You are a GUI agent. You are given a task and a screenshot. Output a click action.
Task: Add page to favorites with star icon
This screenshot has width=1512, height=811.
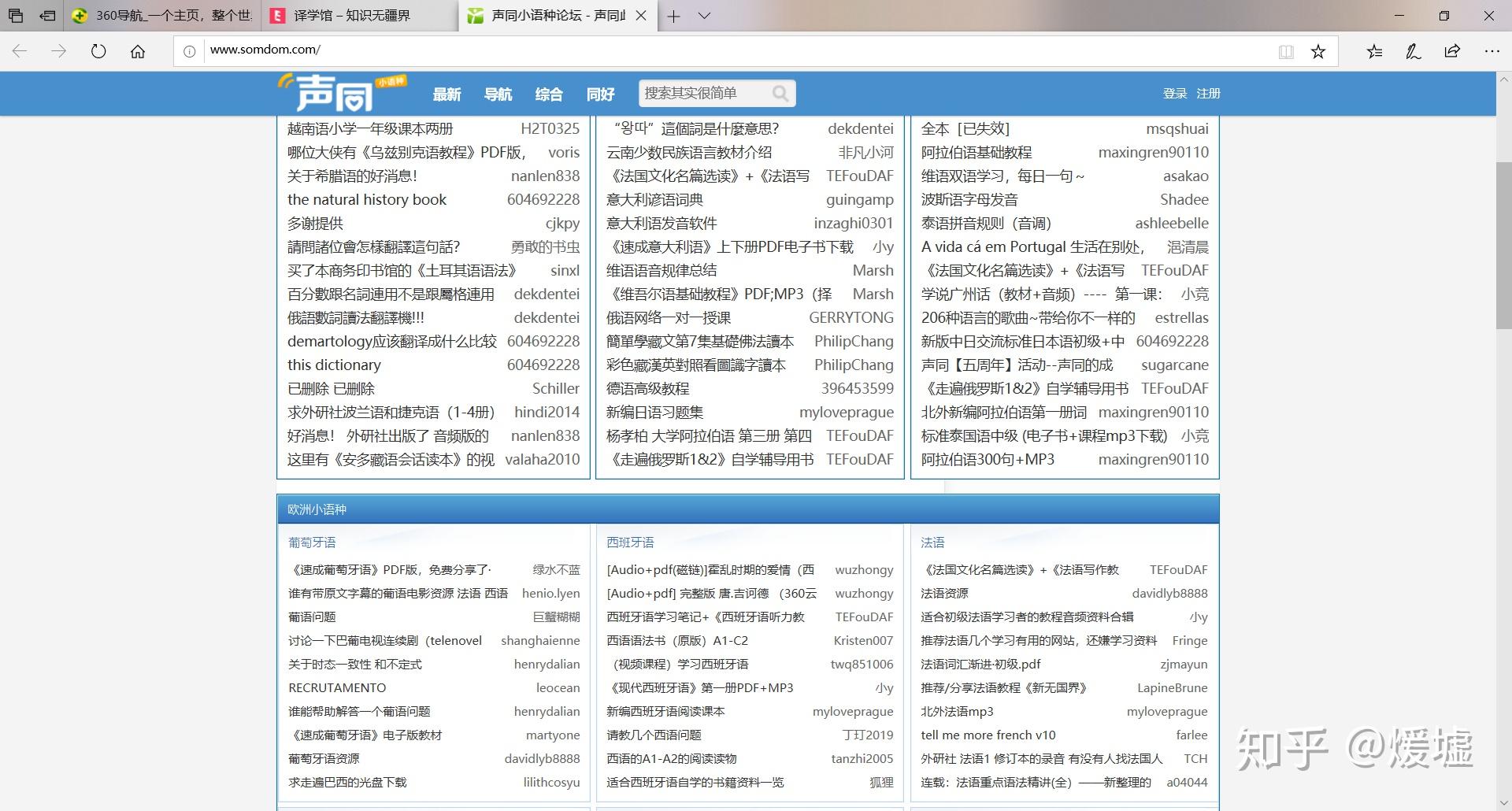click(x=1318, y=51)
